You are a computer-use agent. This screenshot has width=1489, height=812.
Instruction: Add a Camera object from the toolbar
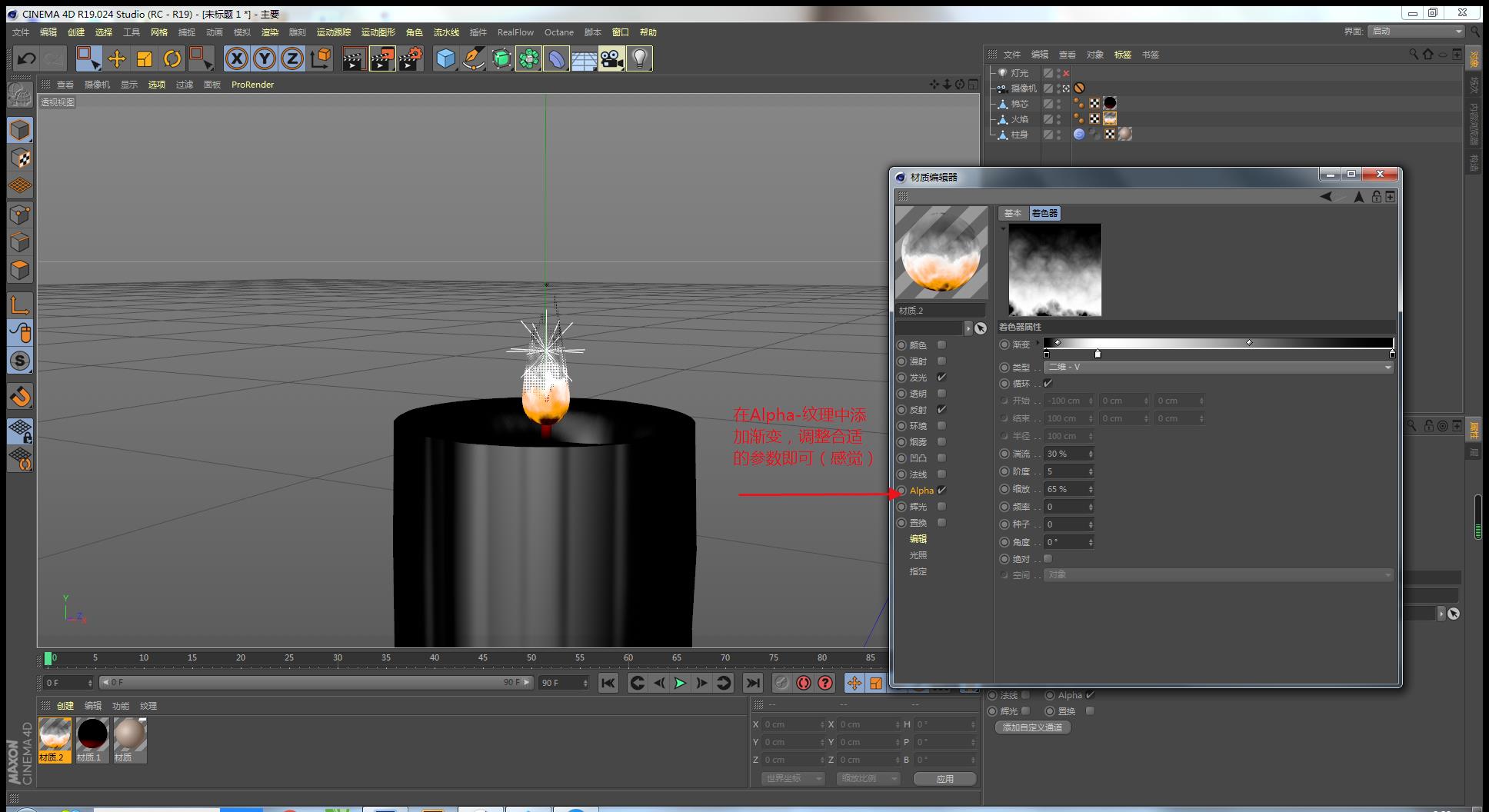612,58
